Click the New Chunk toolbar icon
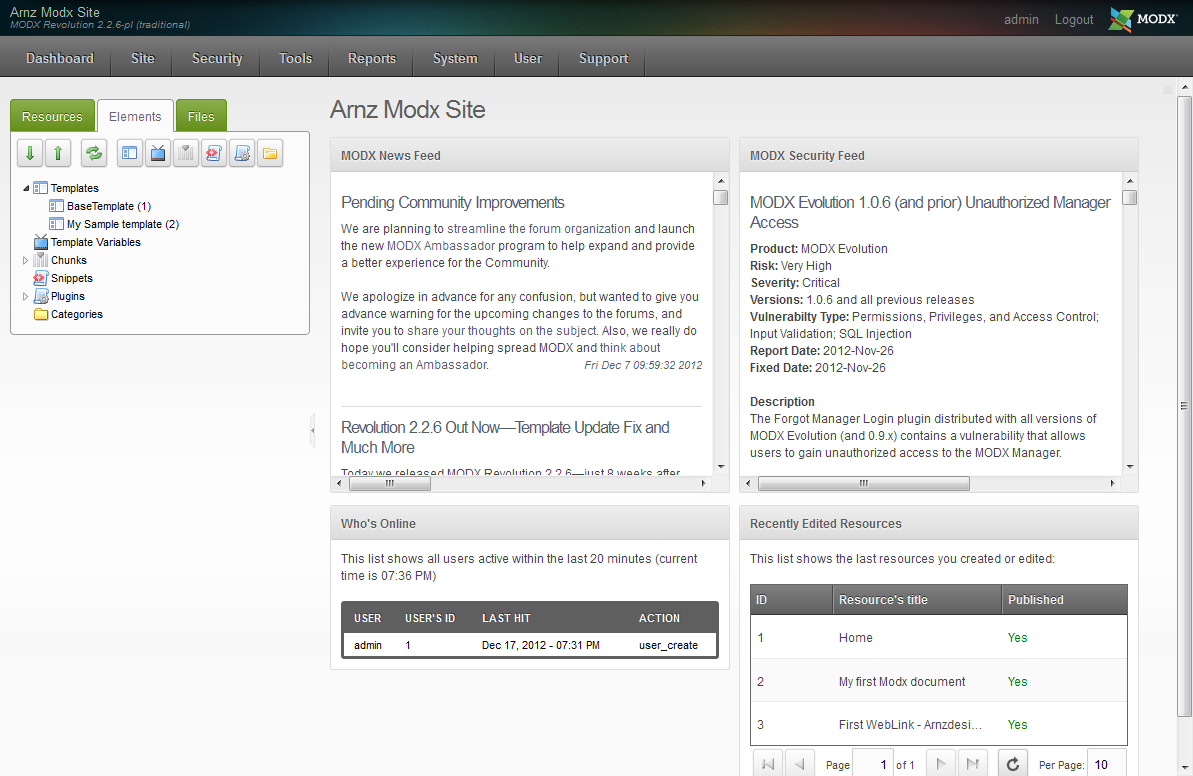 (x=186, y=153)
